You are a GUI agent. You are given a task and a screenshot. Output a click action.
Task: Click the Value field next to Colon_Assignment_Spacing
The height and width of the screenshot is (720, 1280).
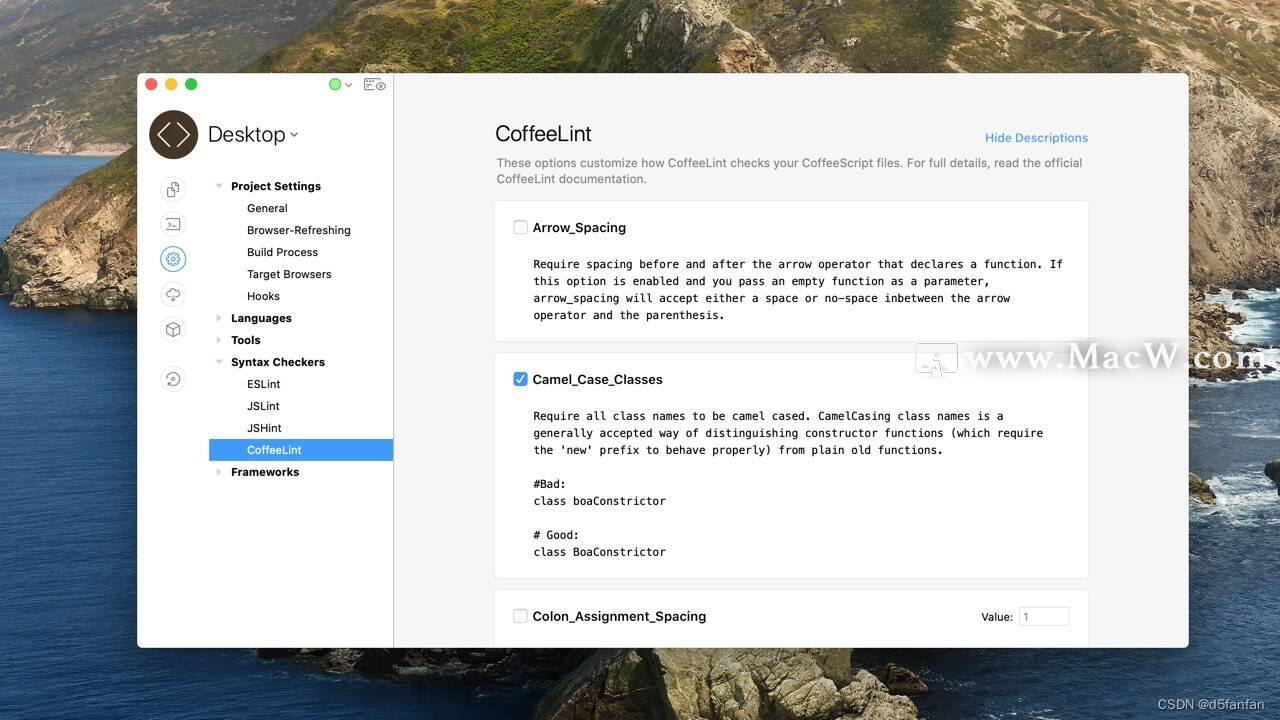point(1043,616)
